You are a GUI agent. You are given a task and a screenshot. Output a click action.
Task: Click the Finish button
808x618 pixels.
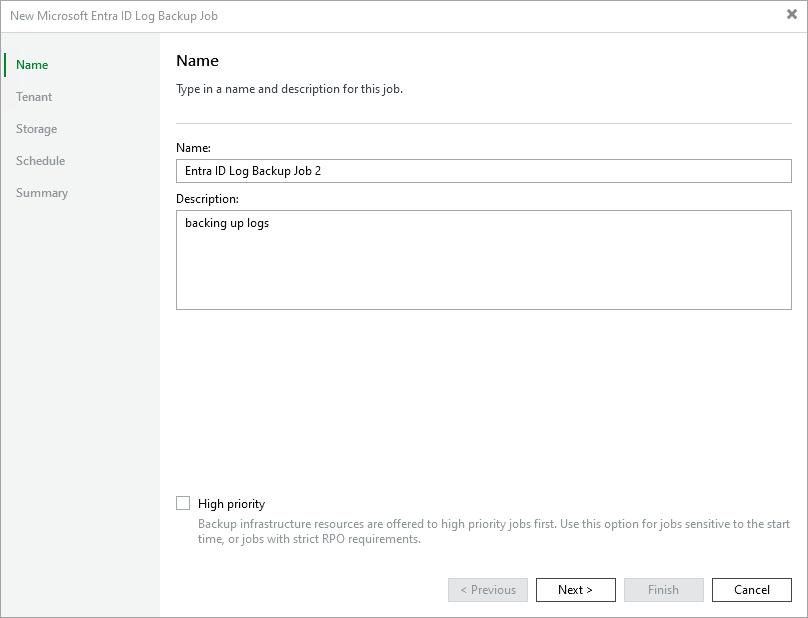click(x=663, y=590)
